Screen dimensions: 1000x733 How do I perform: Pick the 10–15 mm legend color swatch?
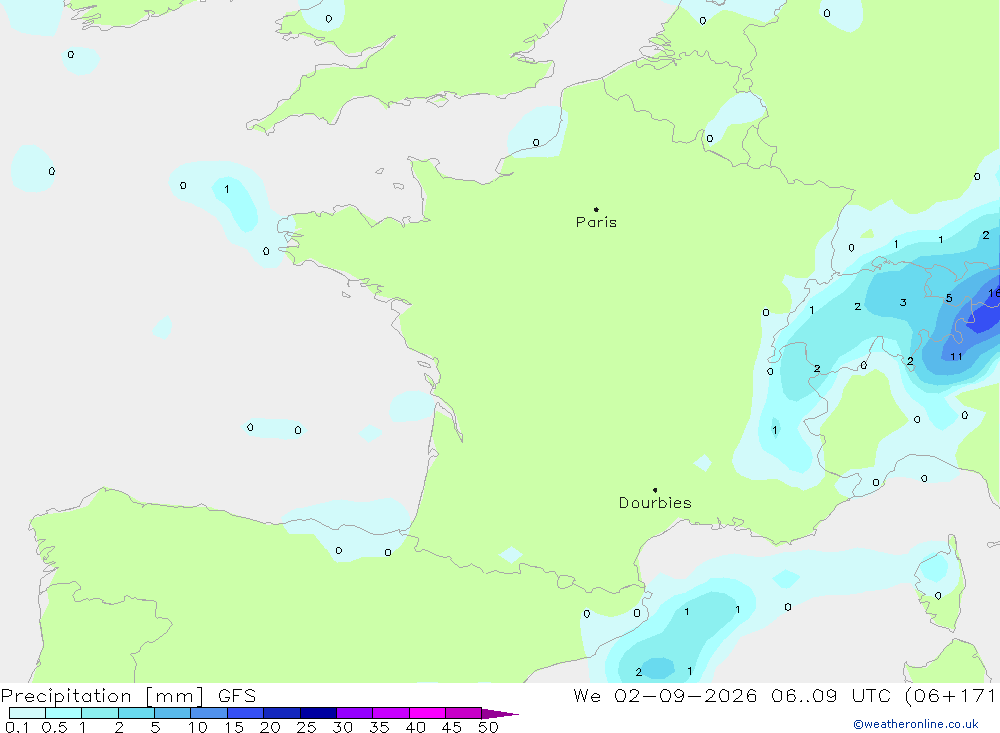click(x=209, y=713)
